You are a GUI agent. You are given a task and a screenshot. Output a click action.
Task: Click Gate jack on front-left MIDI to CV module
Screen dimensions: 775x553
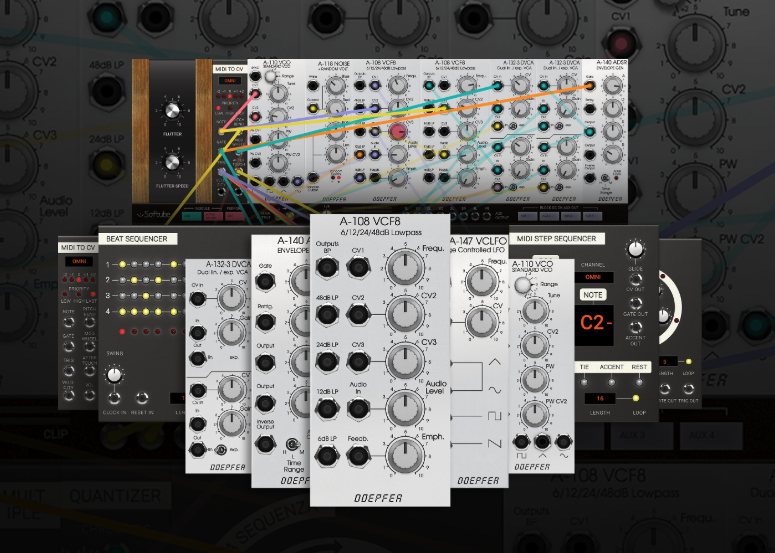click(69, 346)
